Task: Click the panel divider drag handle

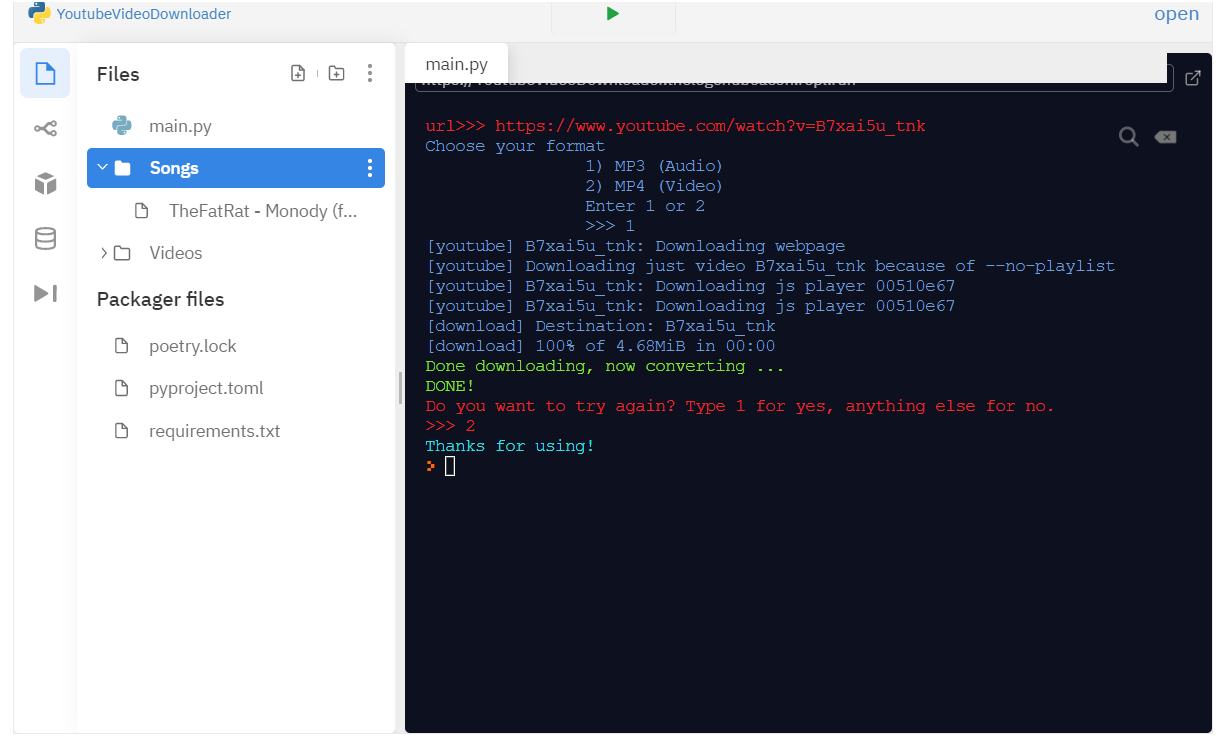Action: (400, 388)
